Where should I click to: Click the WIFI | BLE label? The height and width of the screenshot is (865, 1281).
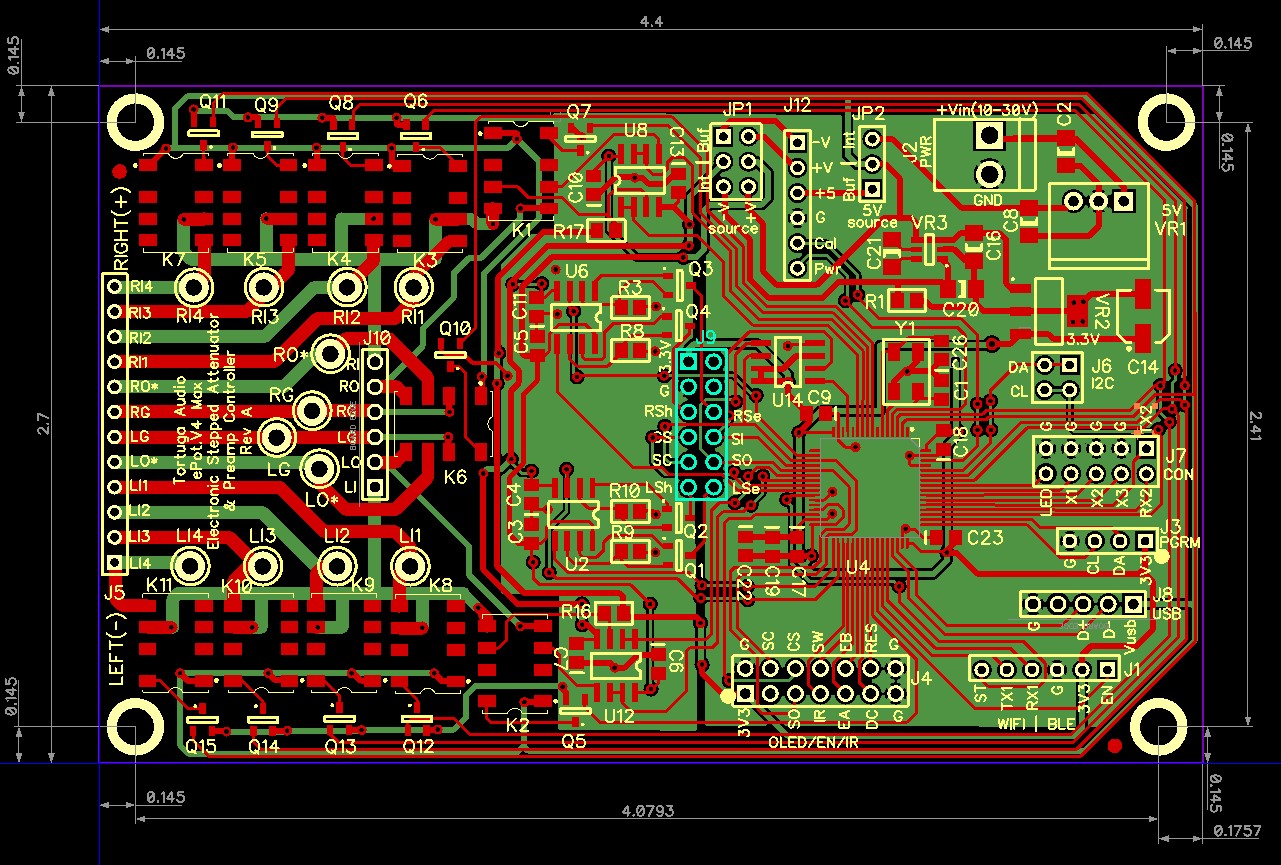click(1038, 722)
